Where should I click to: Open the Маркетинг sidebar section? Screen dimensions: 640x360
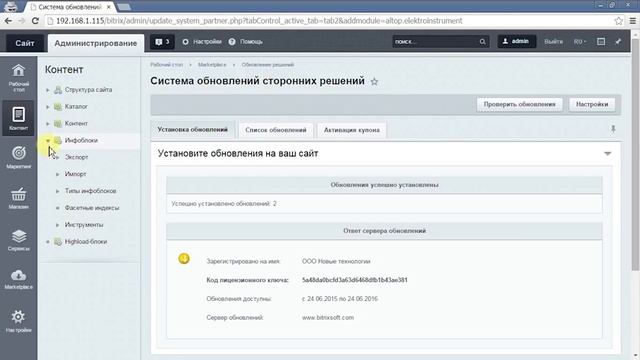pos(18,157)
